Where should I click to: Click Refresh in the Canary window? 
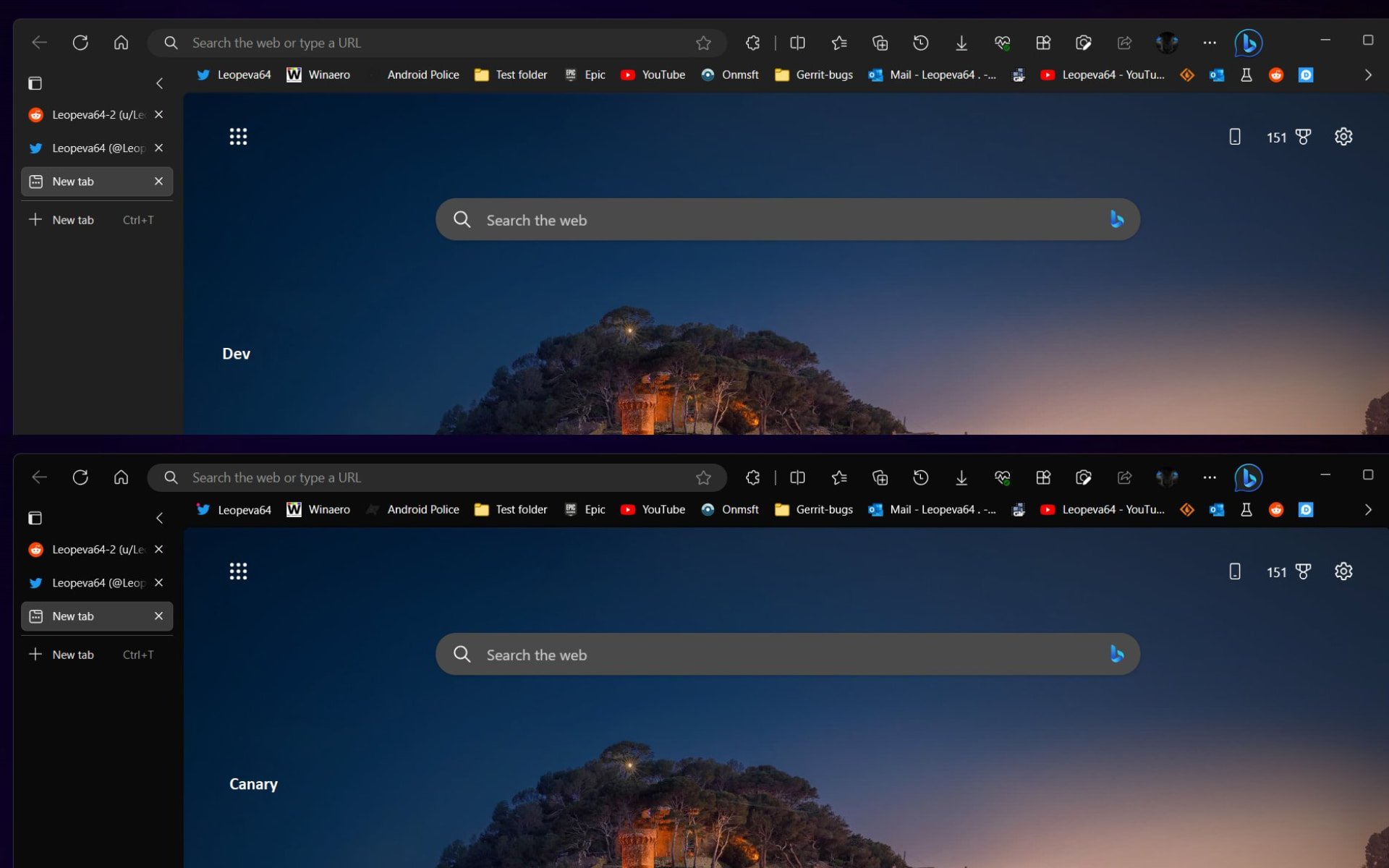click(x=80, y=477)
